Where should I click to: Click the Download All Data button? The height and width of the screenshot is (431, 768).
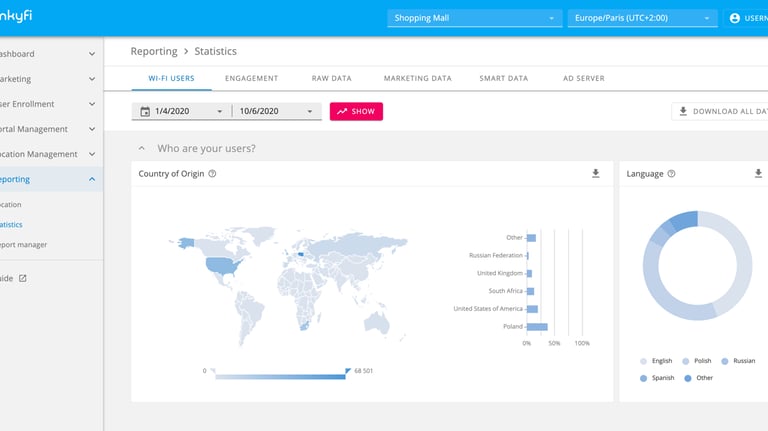(x=722, y=112)
